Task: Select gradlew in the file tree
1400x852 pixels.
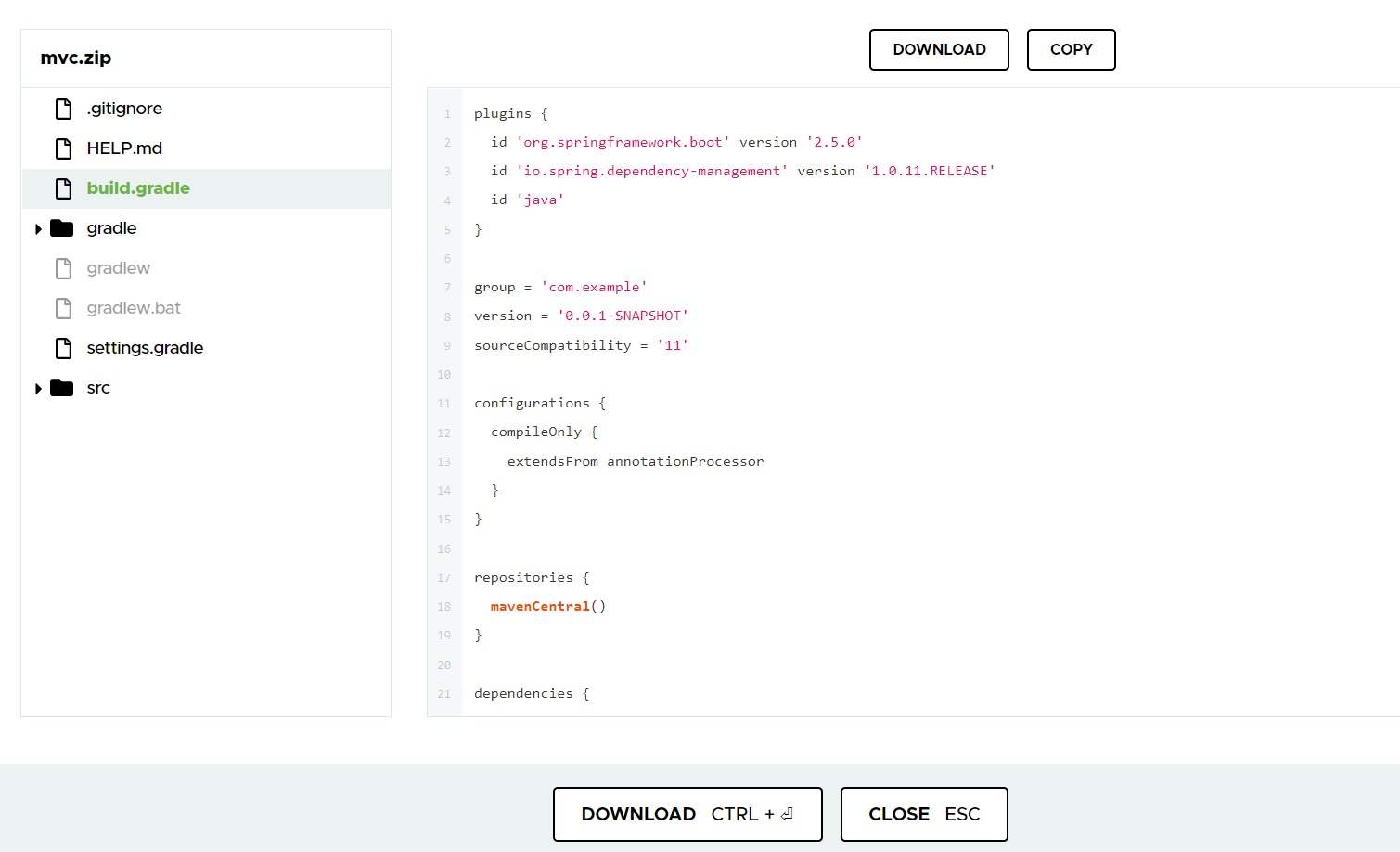Action: pyautogui.click(x=118, y=268)
